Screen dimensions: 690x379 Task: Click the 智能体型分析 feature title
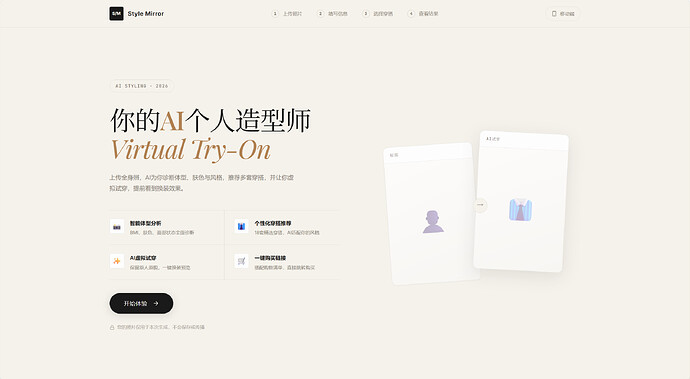tap(145, 223)
